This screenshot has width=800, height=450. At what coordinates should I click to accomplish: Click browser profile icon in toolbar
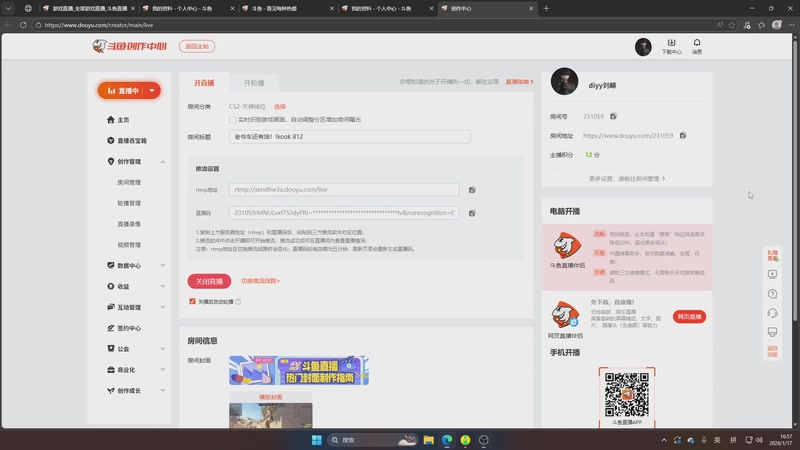[x=777, y=24]
